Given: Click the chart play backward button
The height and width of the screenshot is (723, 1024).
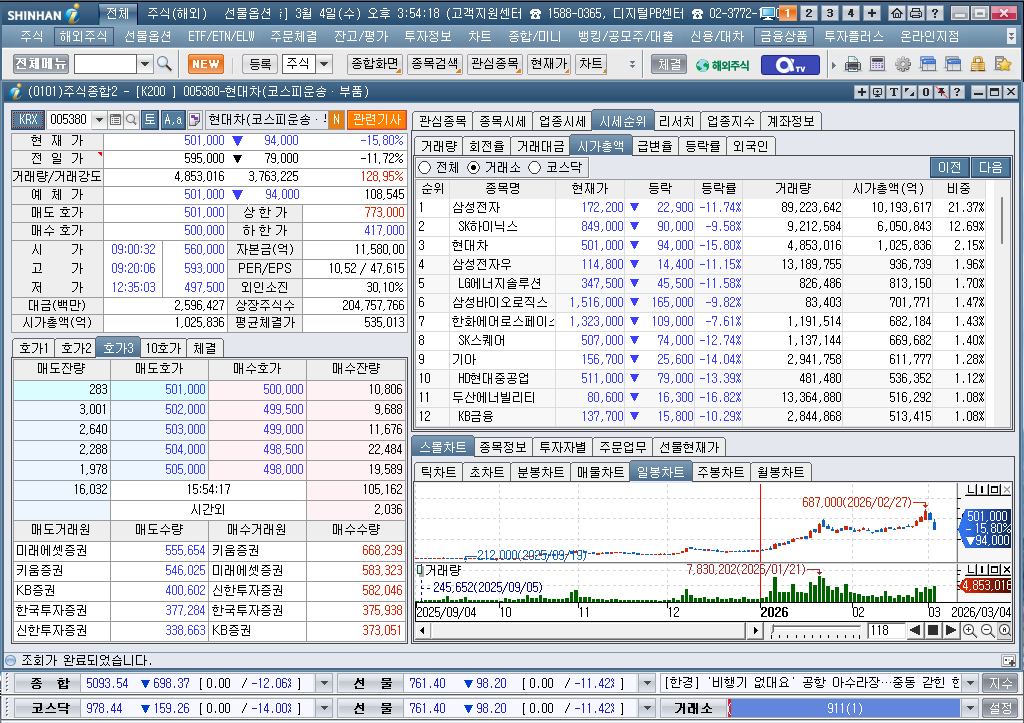Looking at the screenshot, I should (915, 630).
